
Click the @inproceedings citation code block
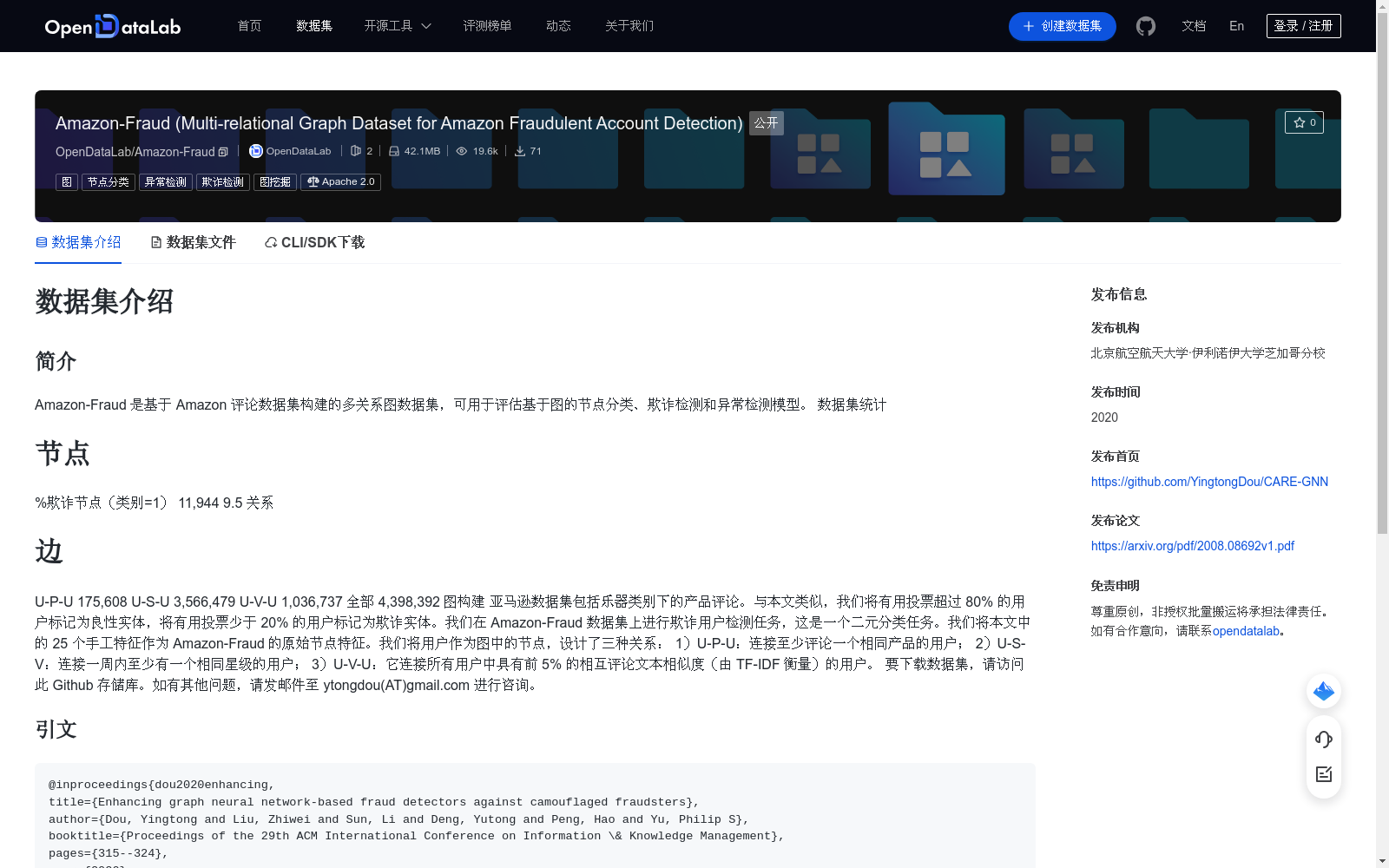point(535,816)
